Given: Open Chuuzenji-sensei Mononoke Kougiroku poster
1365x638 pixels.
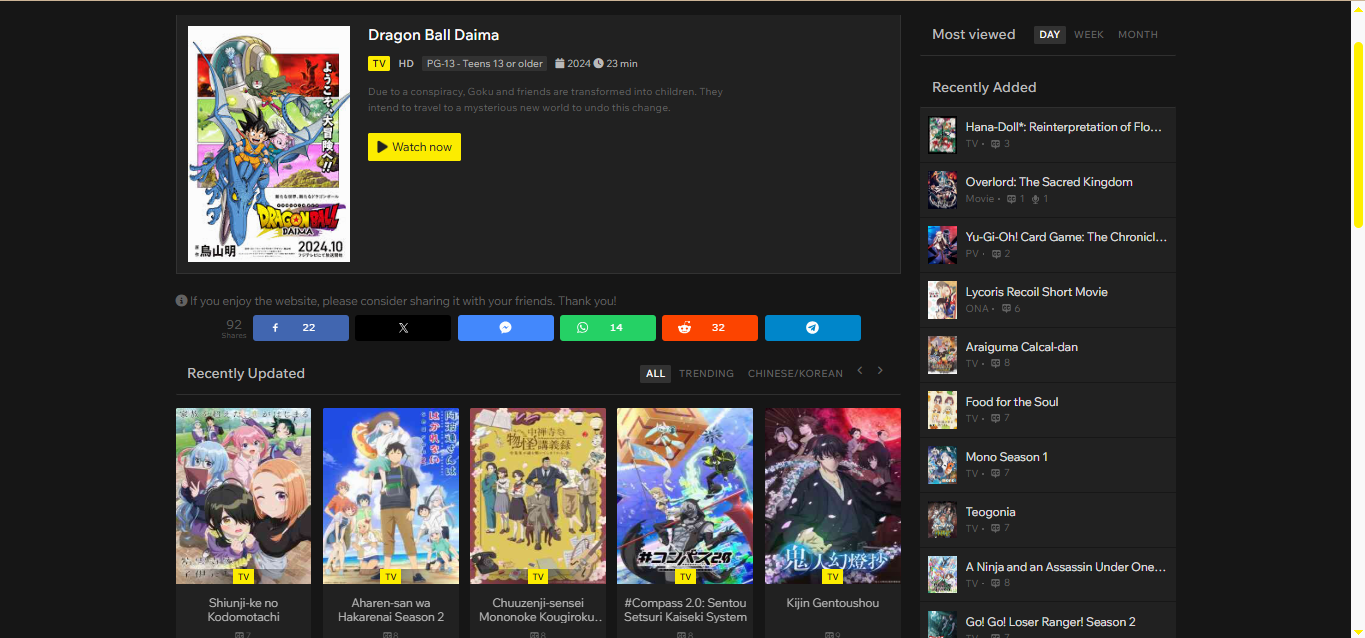Looking at the screenshot, I should [x=538, y=495].
